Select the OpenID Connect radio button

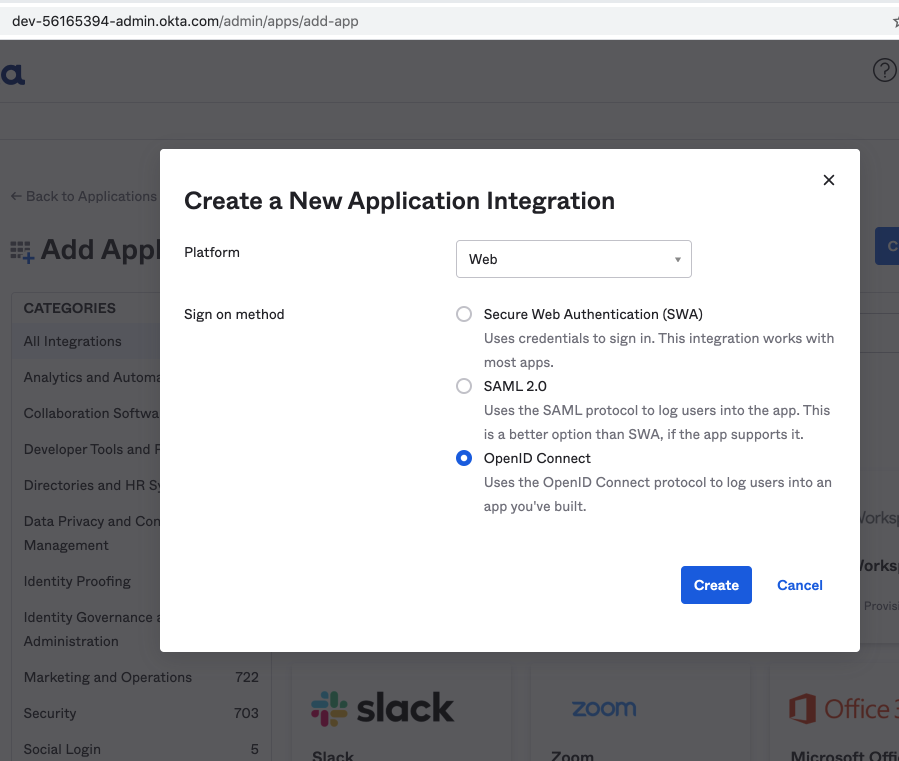click(464, 458)
